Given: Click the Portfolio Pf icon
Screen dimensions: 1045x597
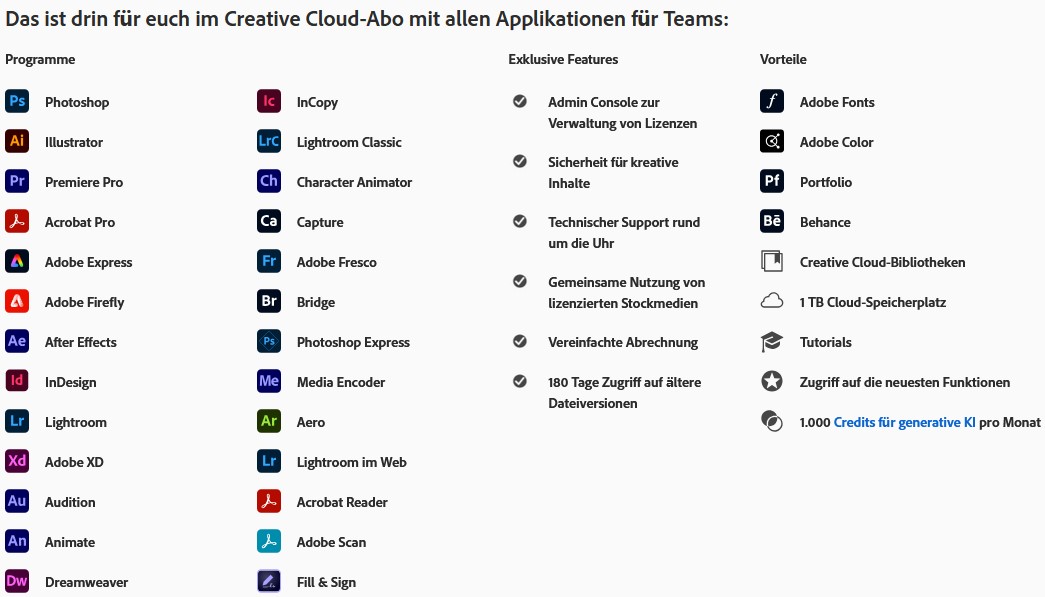Looking at the screenshot, I should click(x=772, y=181).
